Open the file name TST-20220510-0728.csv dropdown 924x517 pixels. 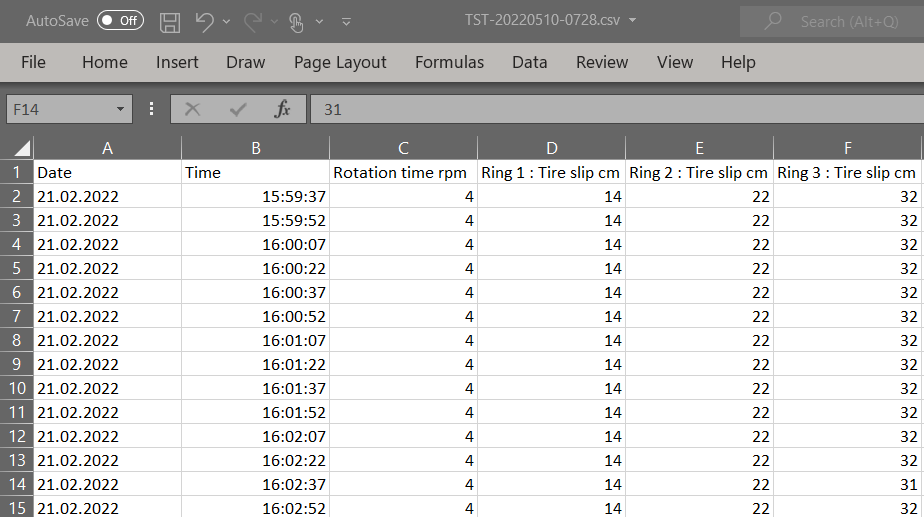tap(633, 20)
